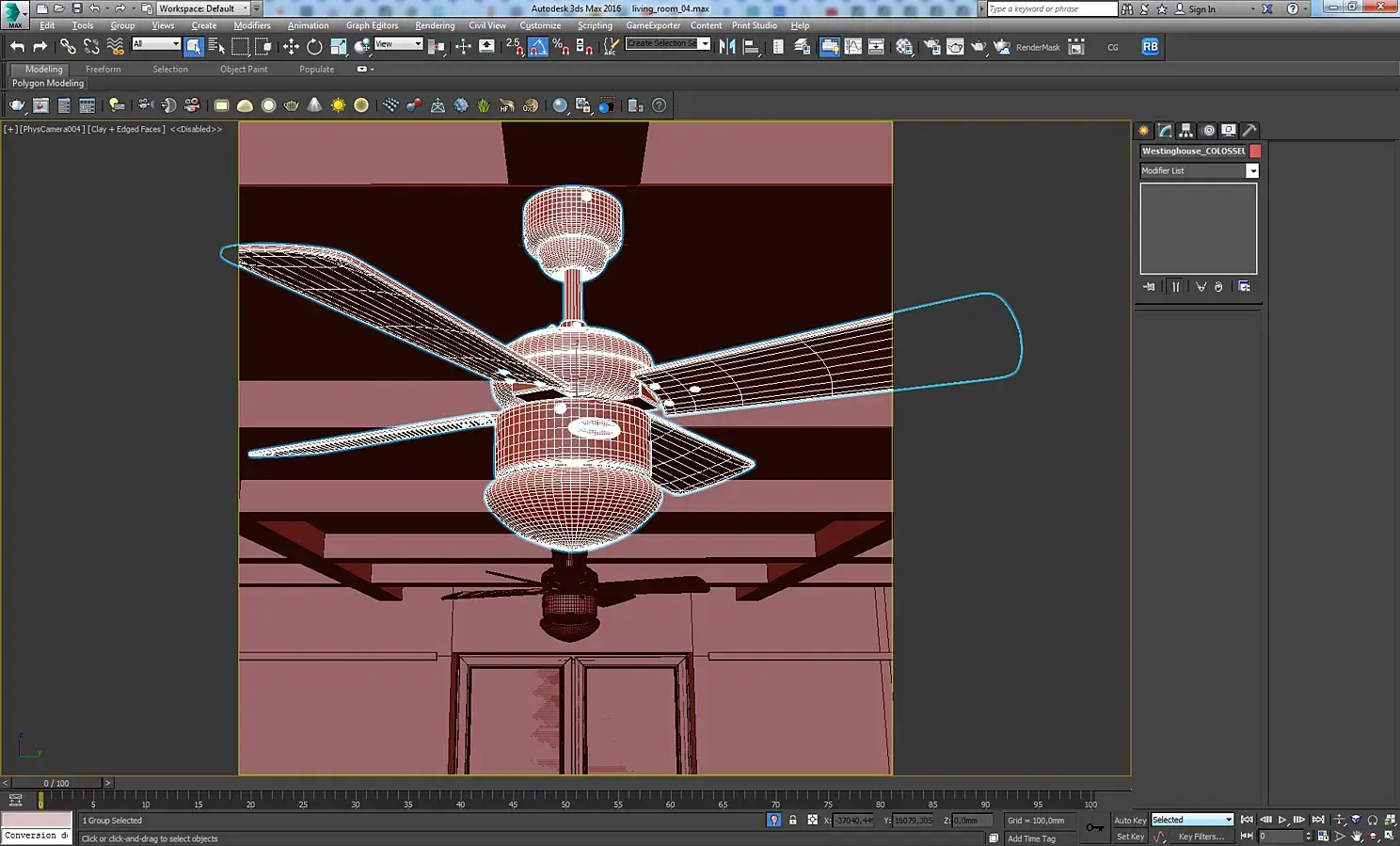Screen dimensions: 1400x846
Task: Click the object color swatch beside Westinghouse name
Action: coord(1255,152)
